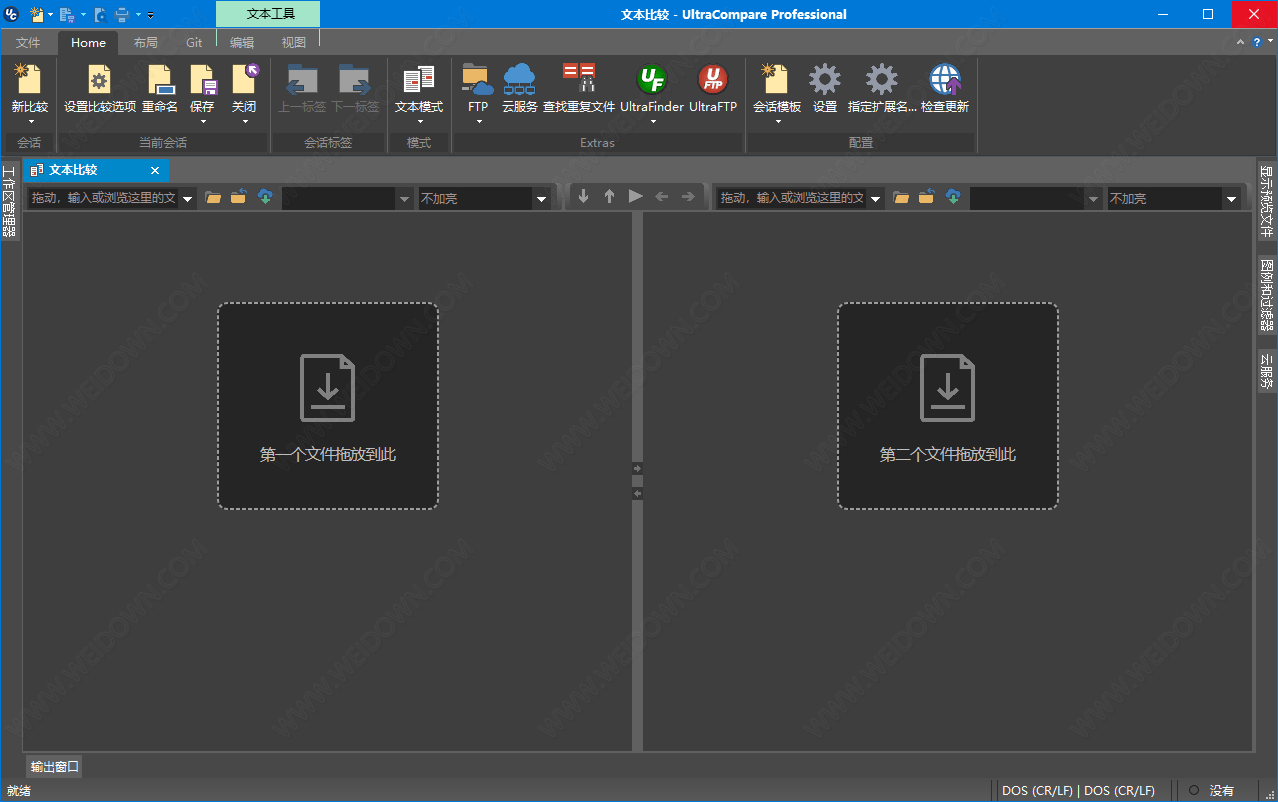
Task: Click merge left arrow in center toolbar
Action: 662,197
